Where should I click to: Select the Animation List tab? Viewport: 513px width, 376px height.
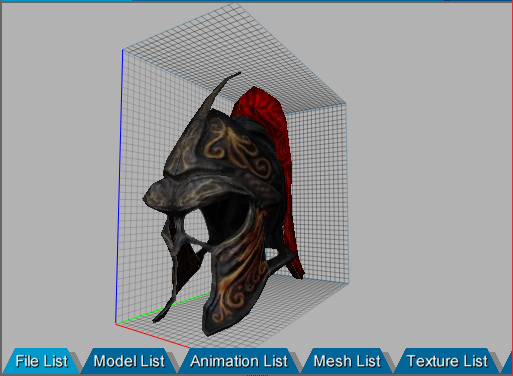239,361
